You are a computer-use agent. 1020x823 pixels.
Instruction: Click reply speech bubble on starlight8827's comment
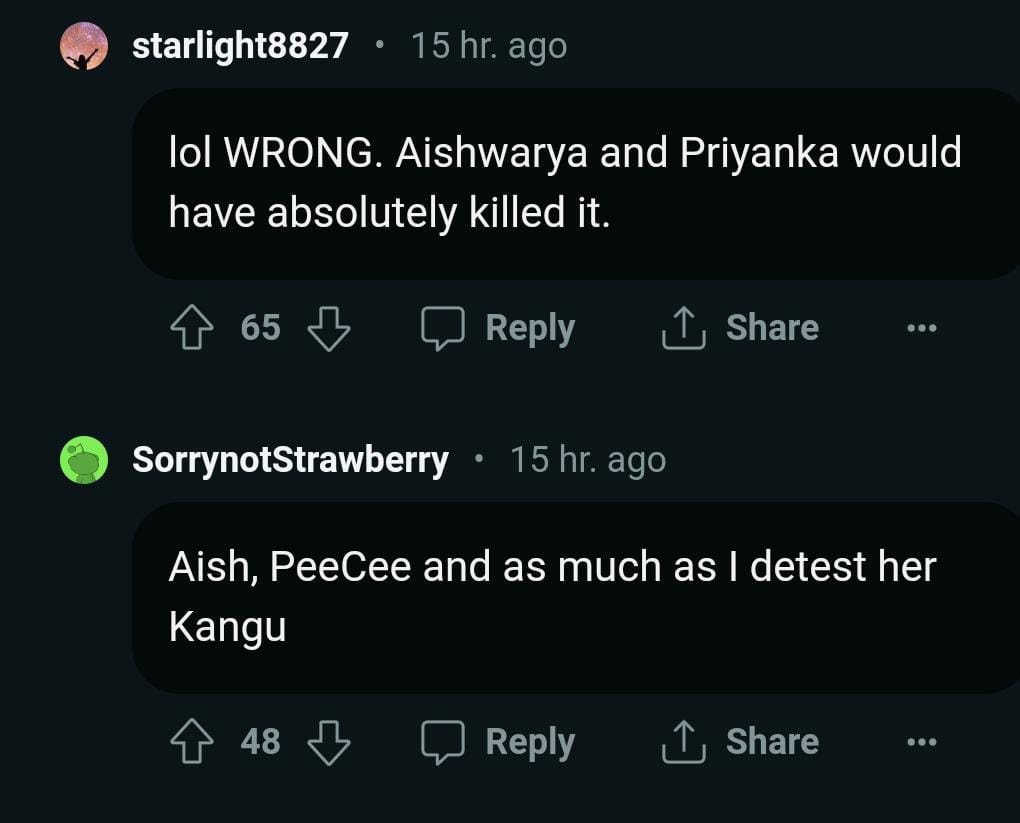[x=442, y=328]
